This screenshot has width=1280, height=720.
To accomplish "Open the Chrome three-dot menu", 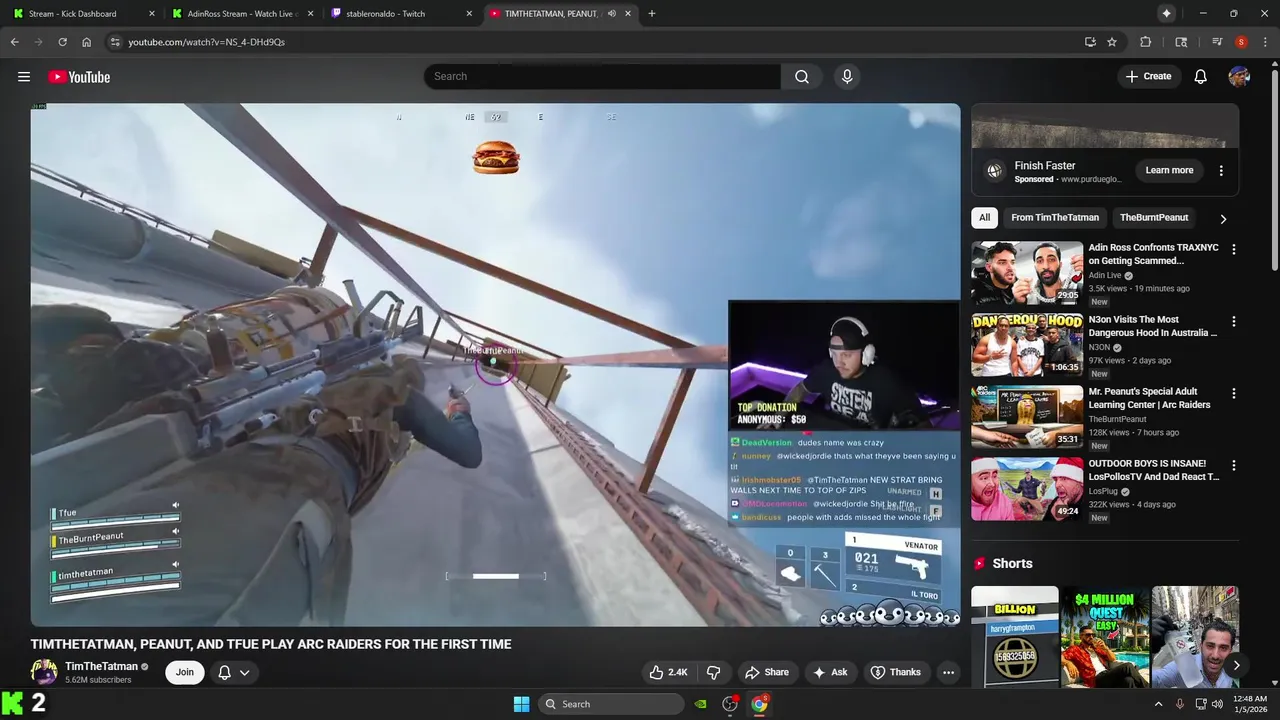I will tap(1265, 42).
